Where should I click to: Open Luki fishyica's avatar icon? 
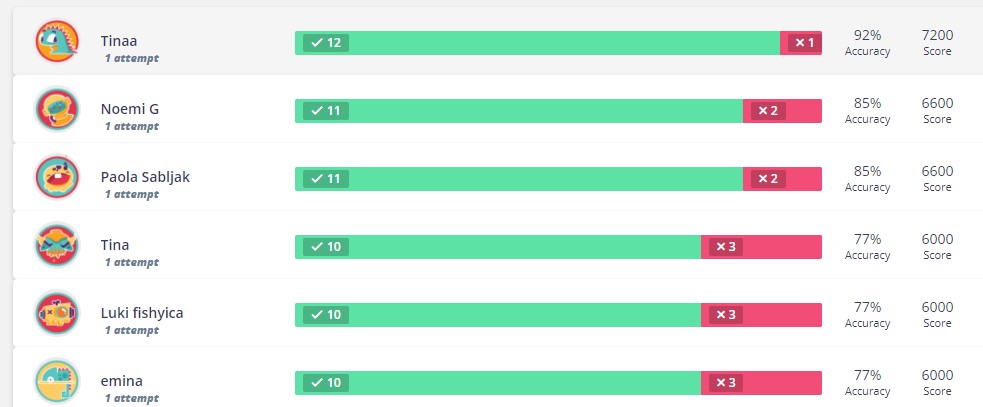57,313
